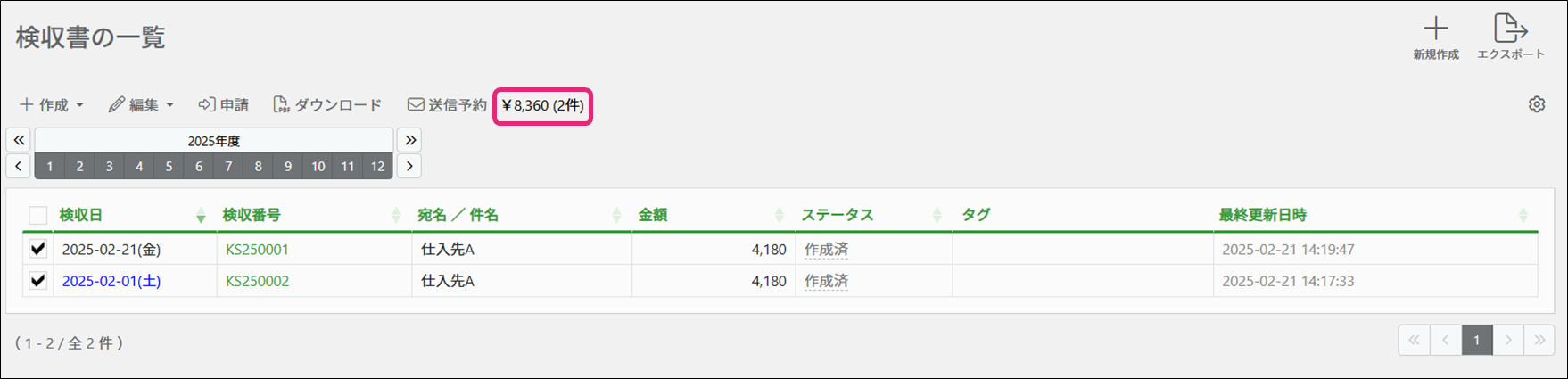
Task: Click the 新規作成 plus icon
Action: coord(1435,29)
